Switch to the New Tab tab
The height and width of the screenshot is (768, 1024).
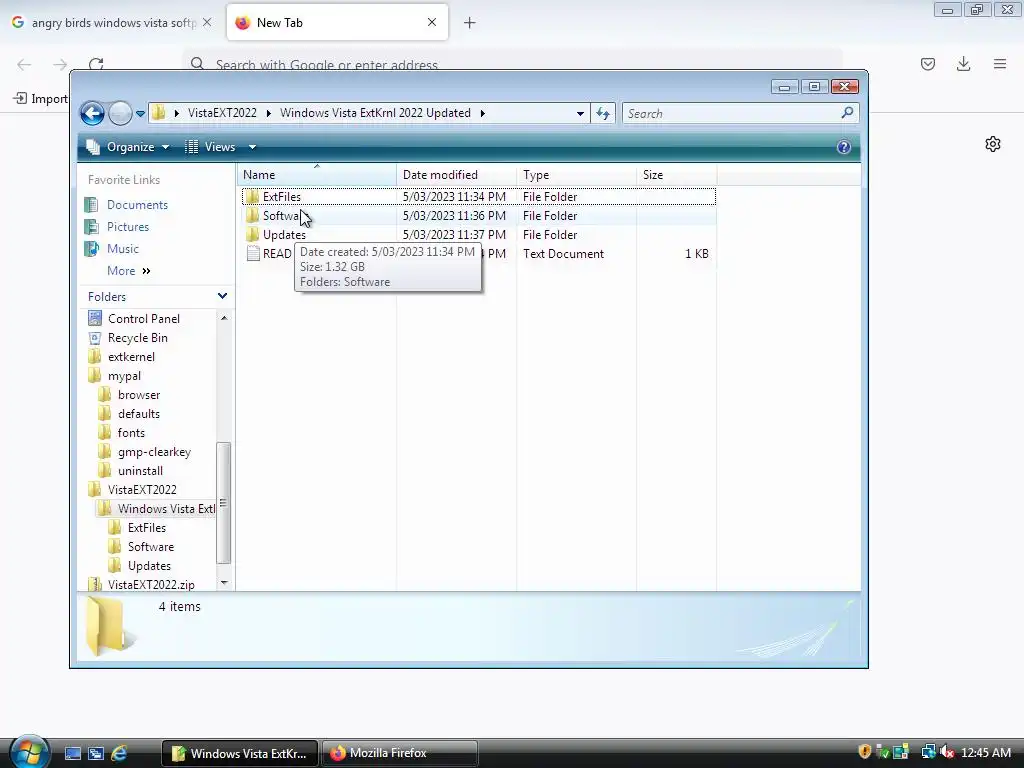(338, 23)
